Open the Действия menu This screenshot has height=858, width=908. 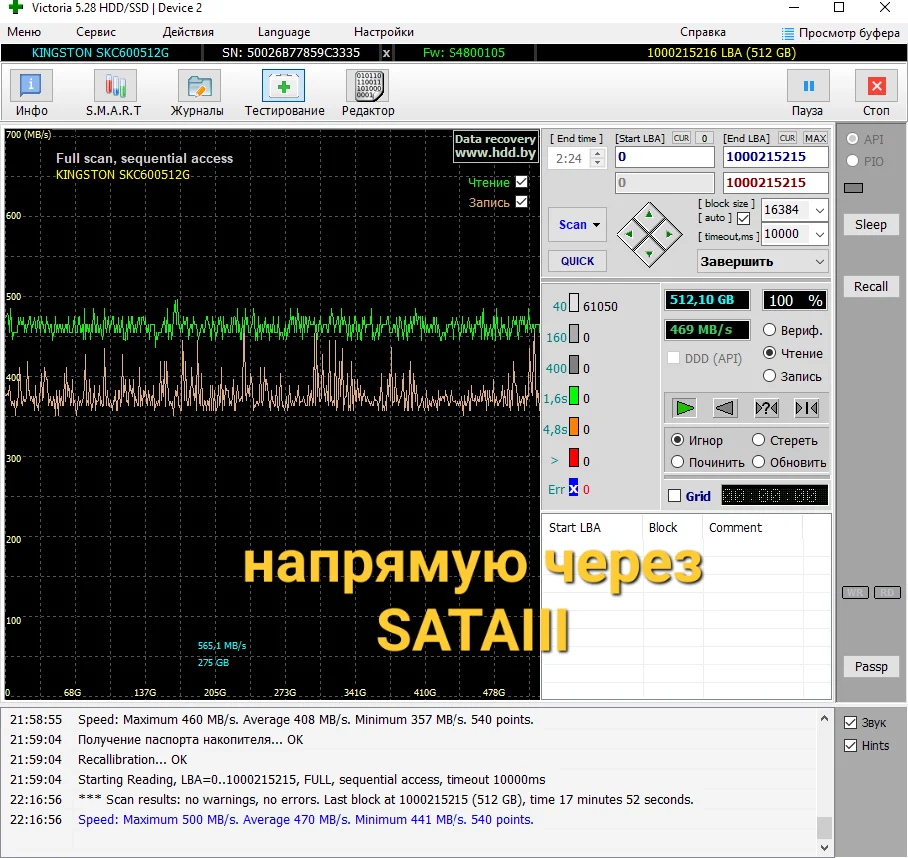(188, 32)
